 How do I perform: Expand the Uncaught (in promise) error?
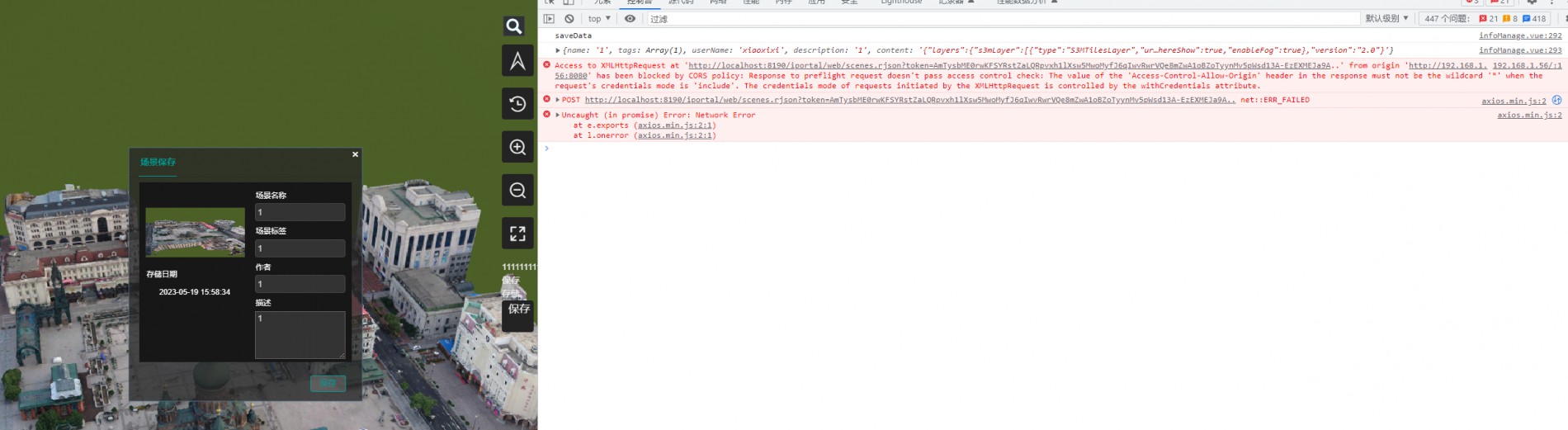click(x=558, y=115)
